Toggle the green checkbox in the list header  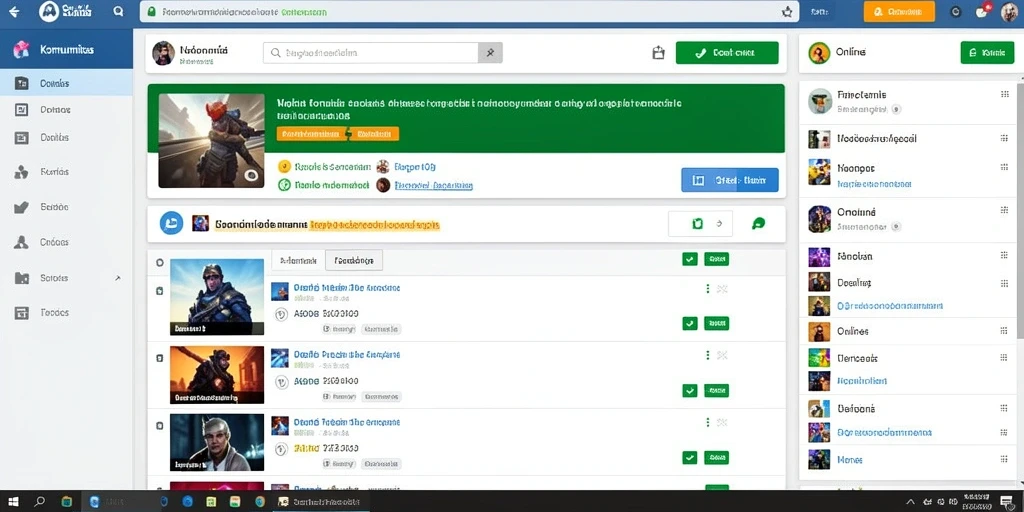[x=690, y=259]
